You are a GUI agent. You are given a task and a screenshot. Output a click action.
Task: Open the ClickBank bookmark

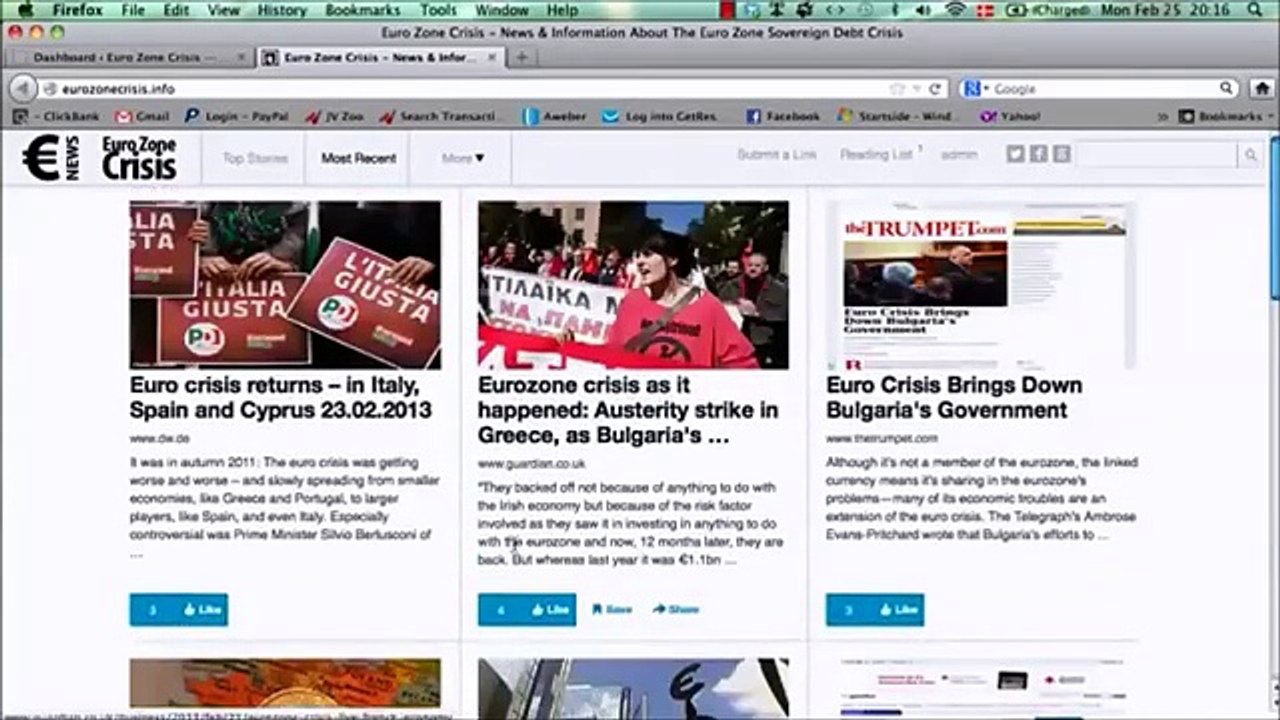(x=56, y=117)
